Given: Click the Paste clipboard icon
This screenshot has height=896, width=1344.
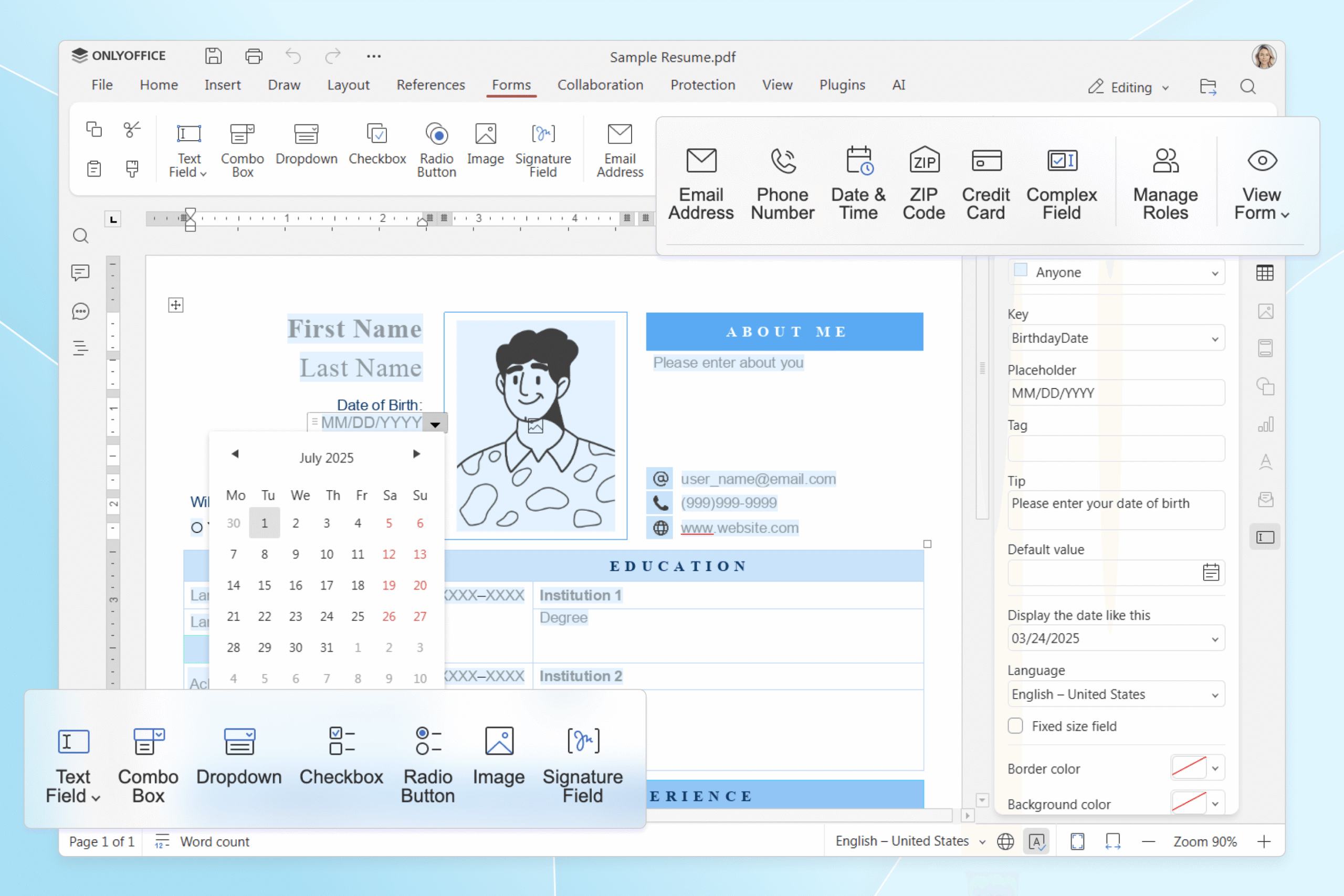Looking at the screenshot, I should click(94, 168).
